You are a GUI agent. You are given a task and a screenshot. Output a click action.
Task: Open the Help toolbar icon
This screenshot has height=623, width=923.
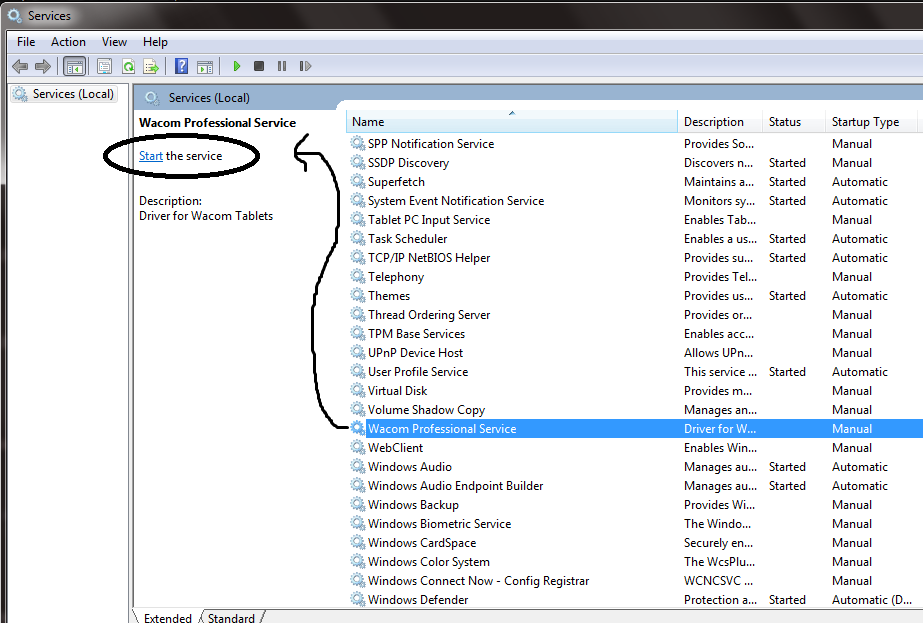coord(181,66)
